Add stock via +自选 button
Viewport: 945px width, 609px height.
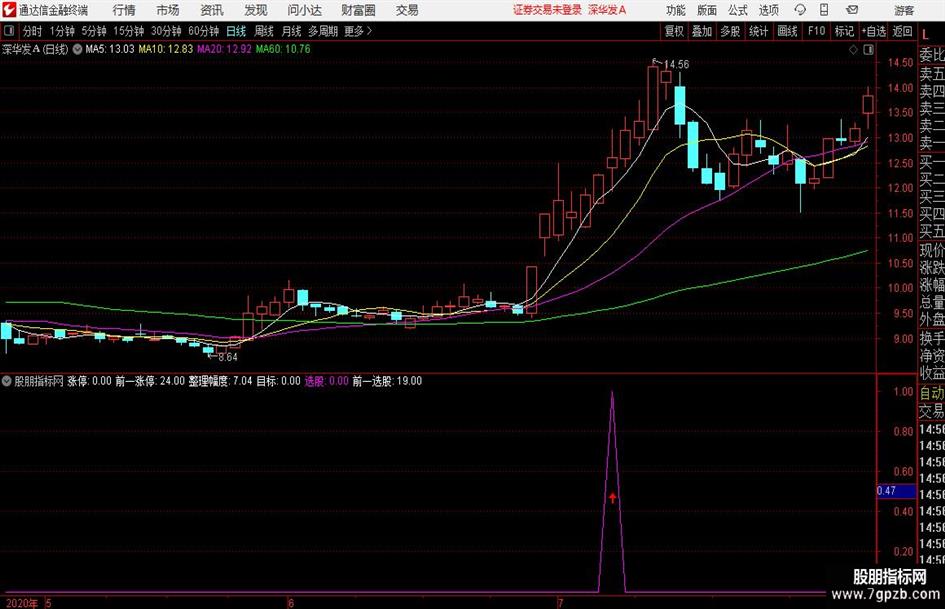[x=873, y=31]
